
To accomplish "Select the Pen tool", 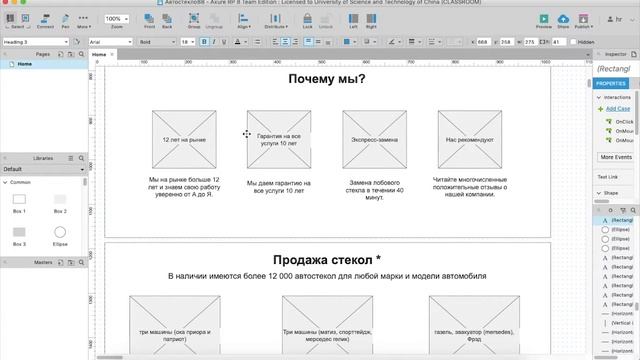I will pos(65,21).
